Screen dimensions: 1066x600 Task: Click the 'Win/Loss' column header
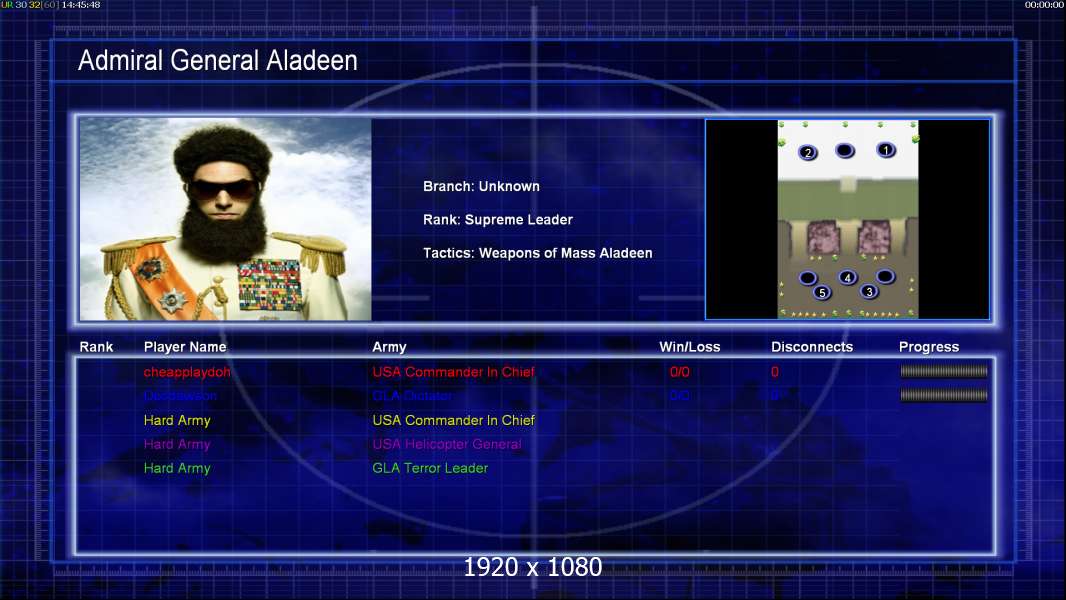point(689,347)
